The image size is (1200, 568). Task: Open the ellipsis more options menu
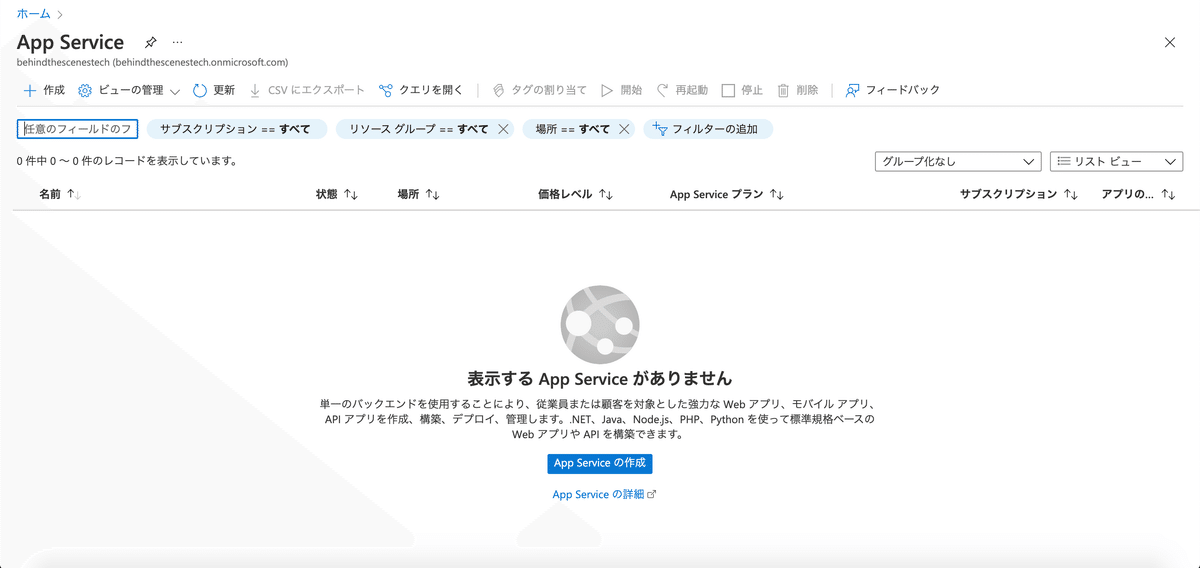[x=178, y=42]
